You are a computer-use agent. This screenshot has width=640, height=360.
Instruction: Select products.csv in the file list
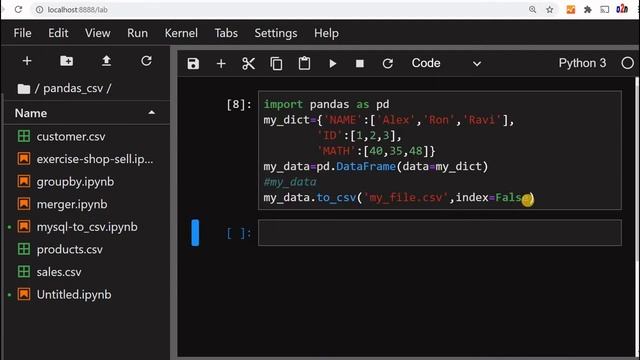coord(87,249)
